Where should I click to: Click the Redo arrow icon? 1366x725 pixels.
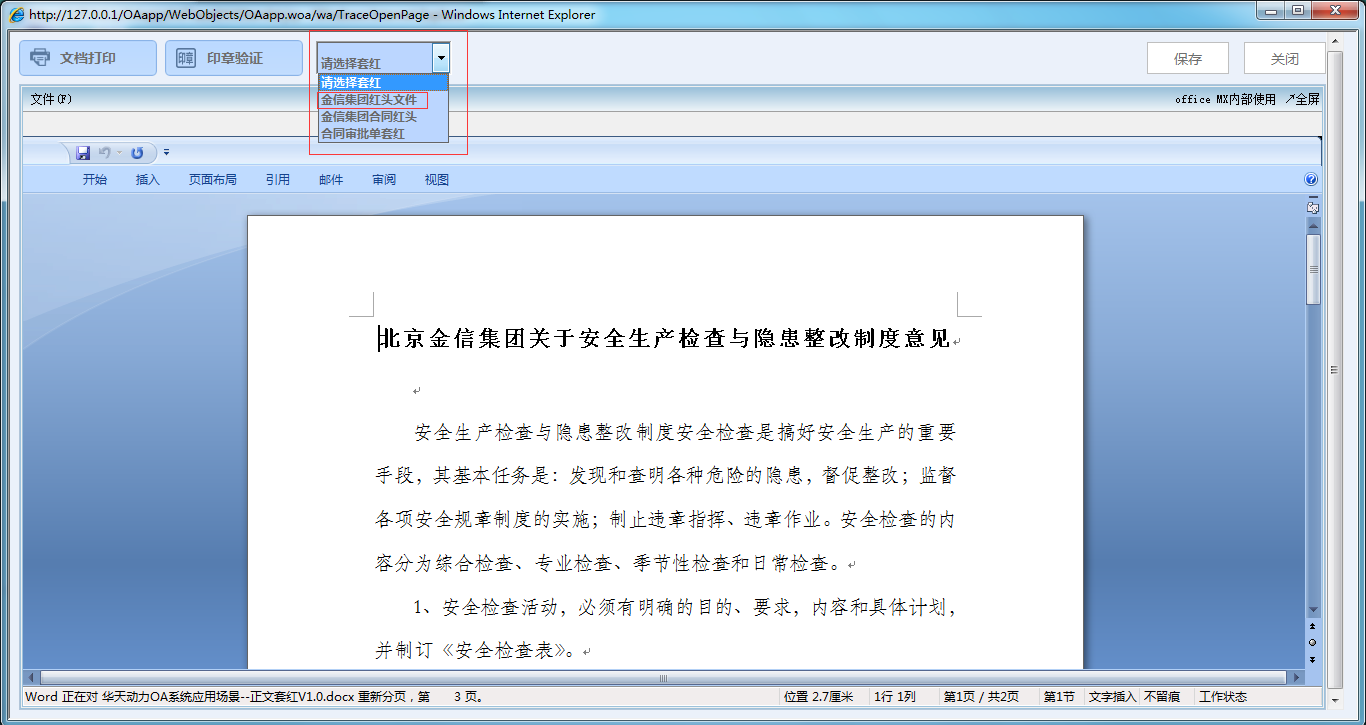[x=136, y=152]
